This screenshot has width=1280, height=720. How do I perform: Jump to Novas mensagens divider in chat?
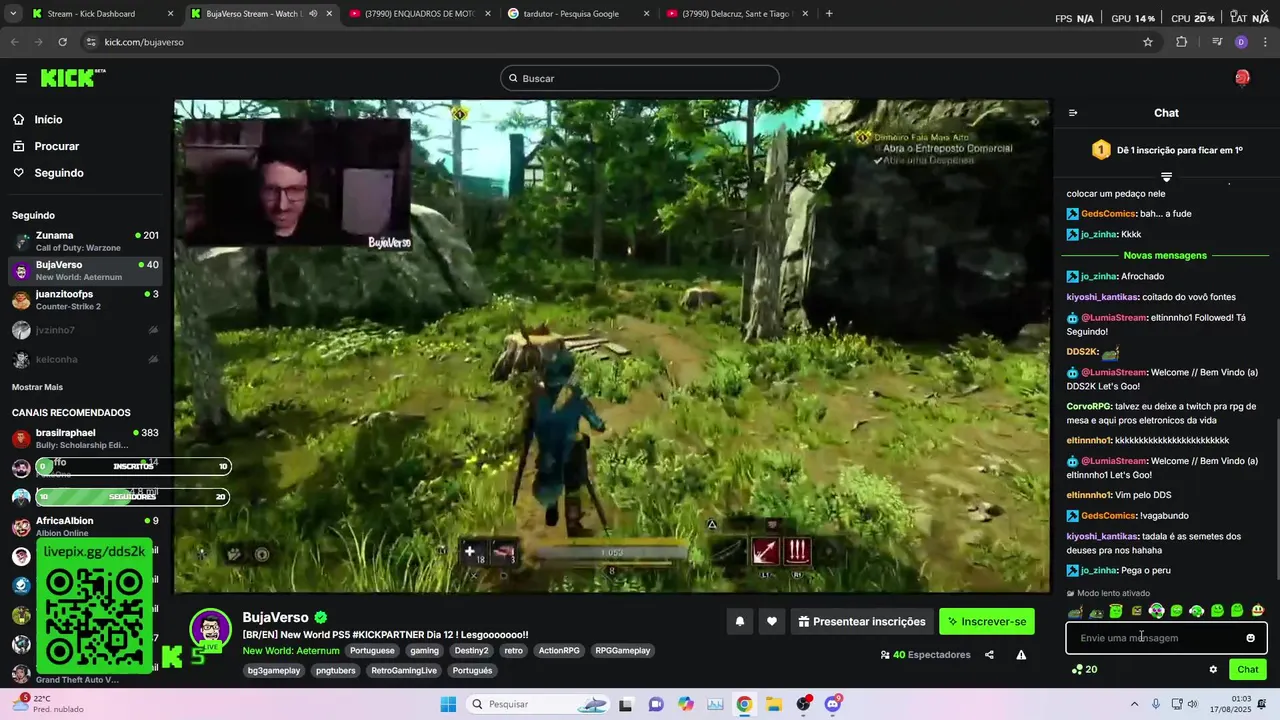pyautogui.click(x=1165, y=255)
